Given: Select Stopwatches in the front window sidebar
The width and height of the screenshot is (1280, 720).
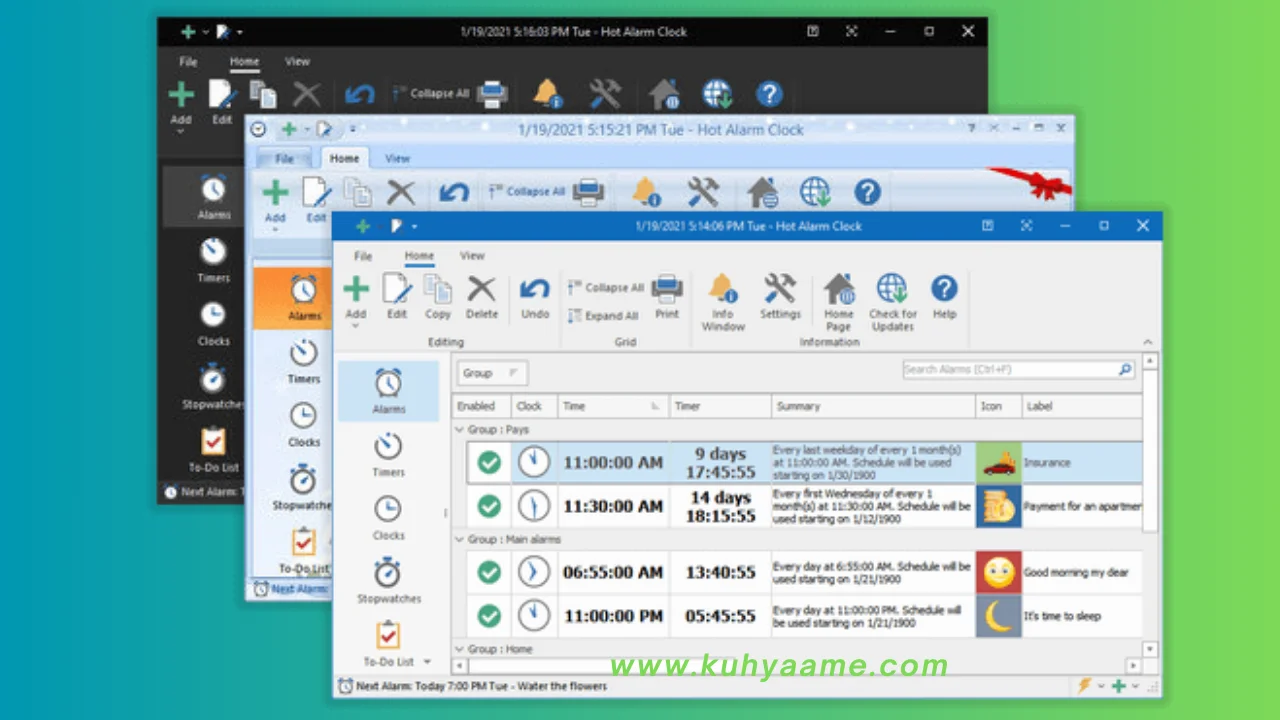Looking at the screenshot, I should 388,580.
